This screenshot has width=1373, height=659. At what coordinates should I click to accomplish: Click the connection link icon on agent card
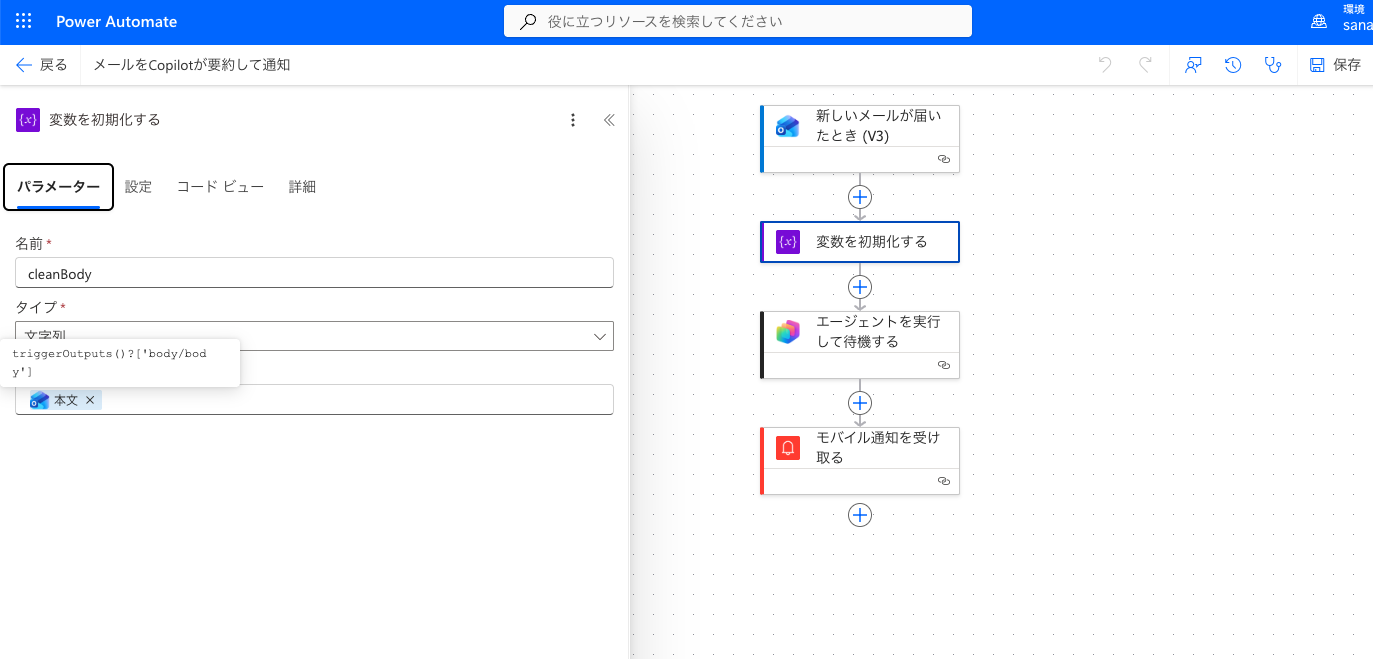pos(943,365)
